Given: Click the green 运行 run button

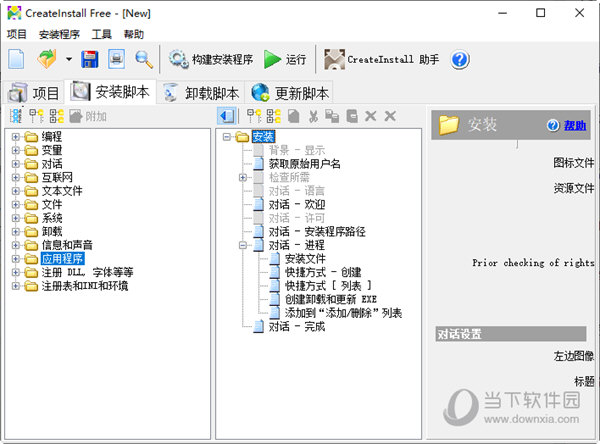Looking at the screenshot, I should 285,60.
